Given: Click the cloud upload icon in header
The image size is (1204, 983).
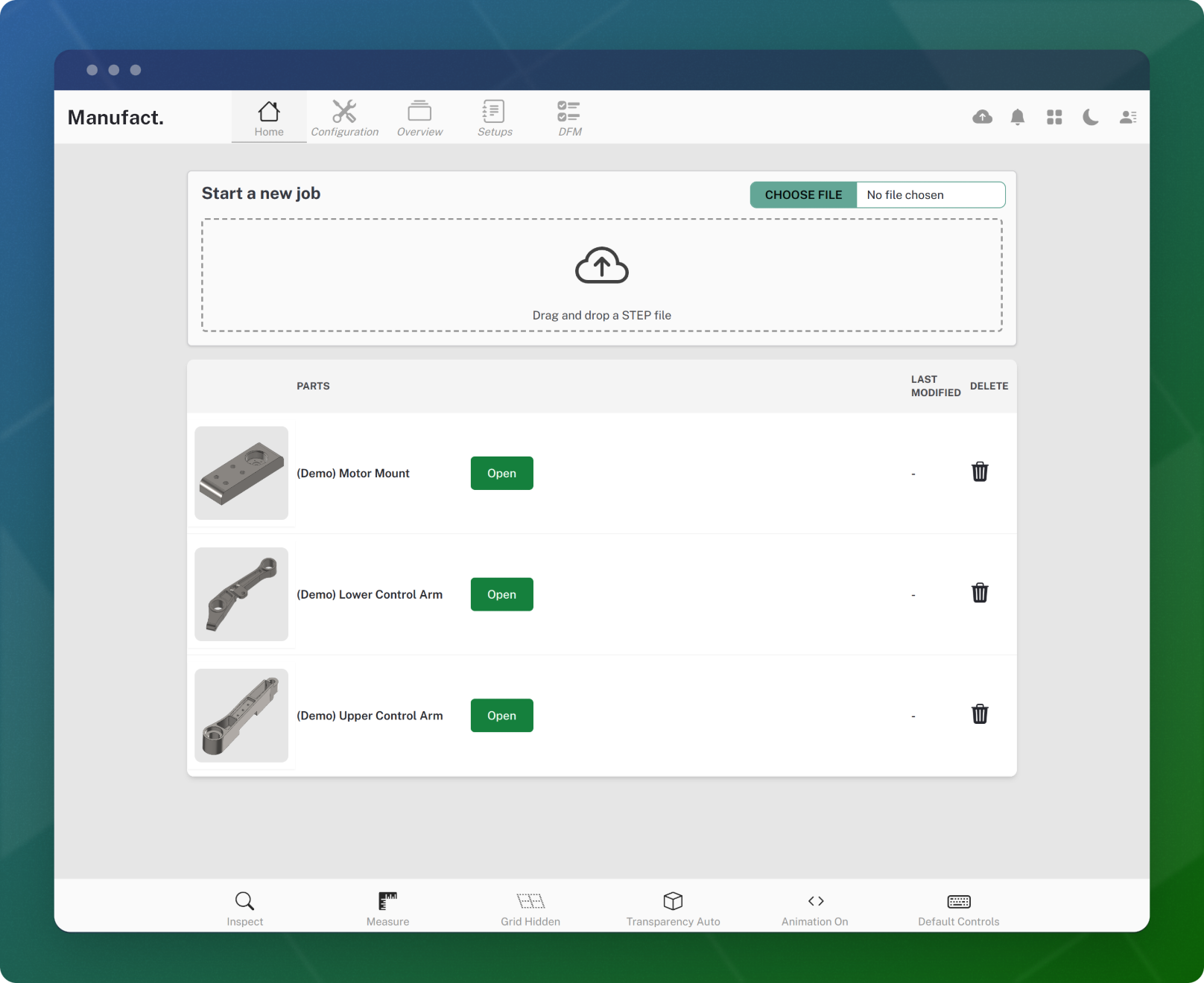Looking at the screenshot, I should click(982, 117).
